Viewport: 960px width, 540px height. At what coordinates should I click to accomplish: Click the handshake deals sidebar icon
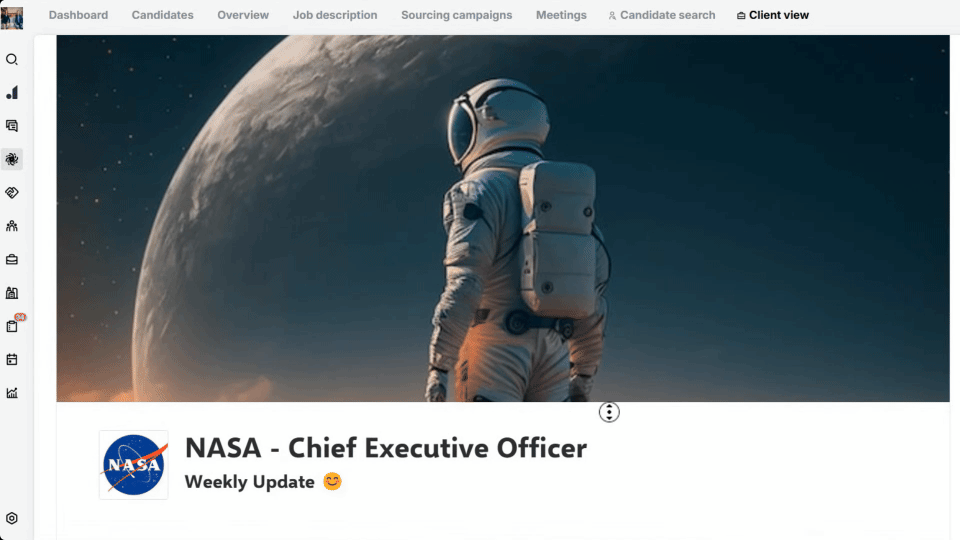click(x=12, y=193)
